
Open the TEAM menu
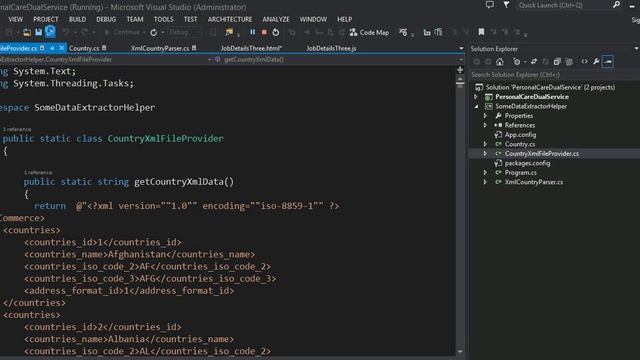[135, 19]
